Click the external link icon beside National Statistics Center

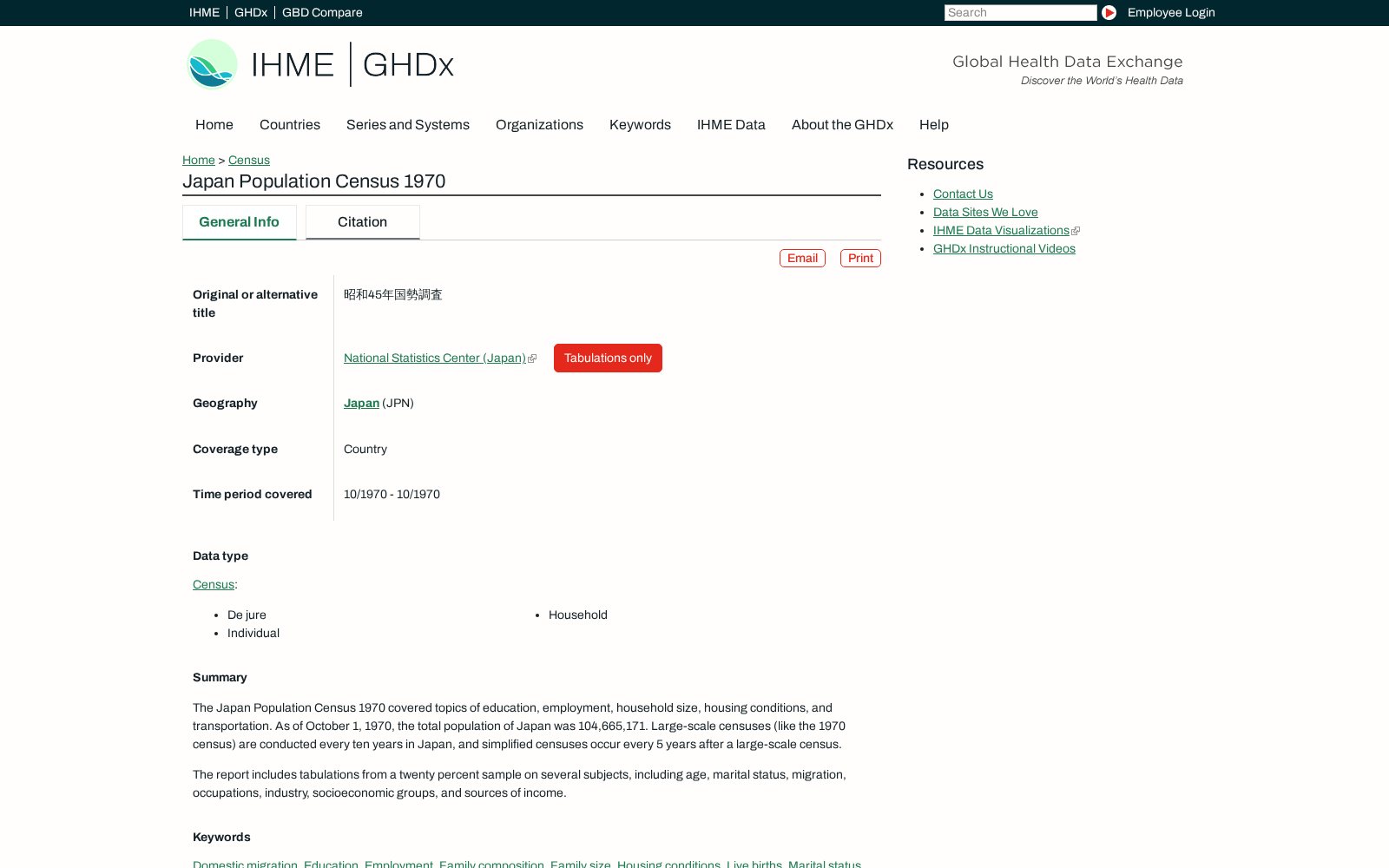click(532, 358)
